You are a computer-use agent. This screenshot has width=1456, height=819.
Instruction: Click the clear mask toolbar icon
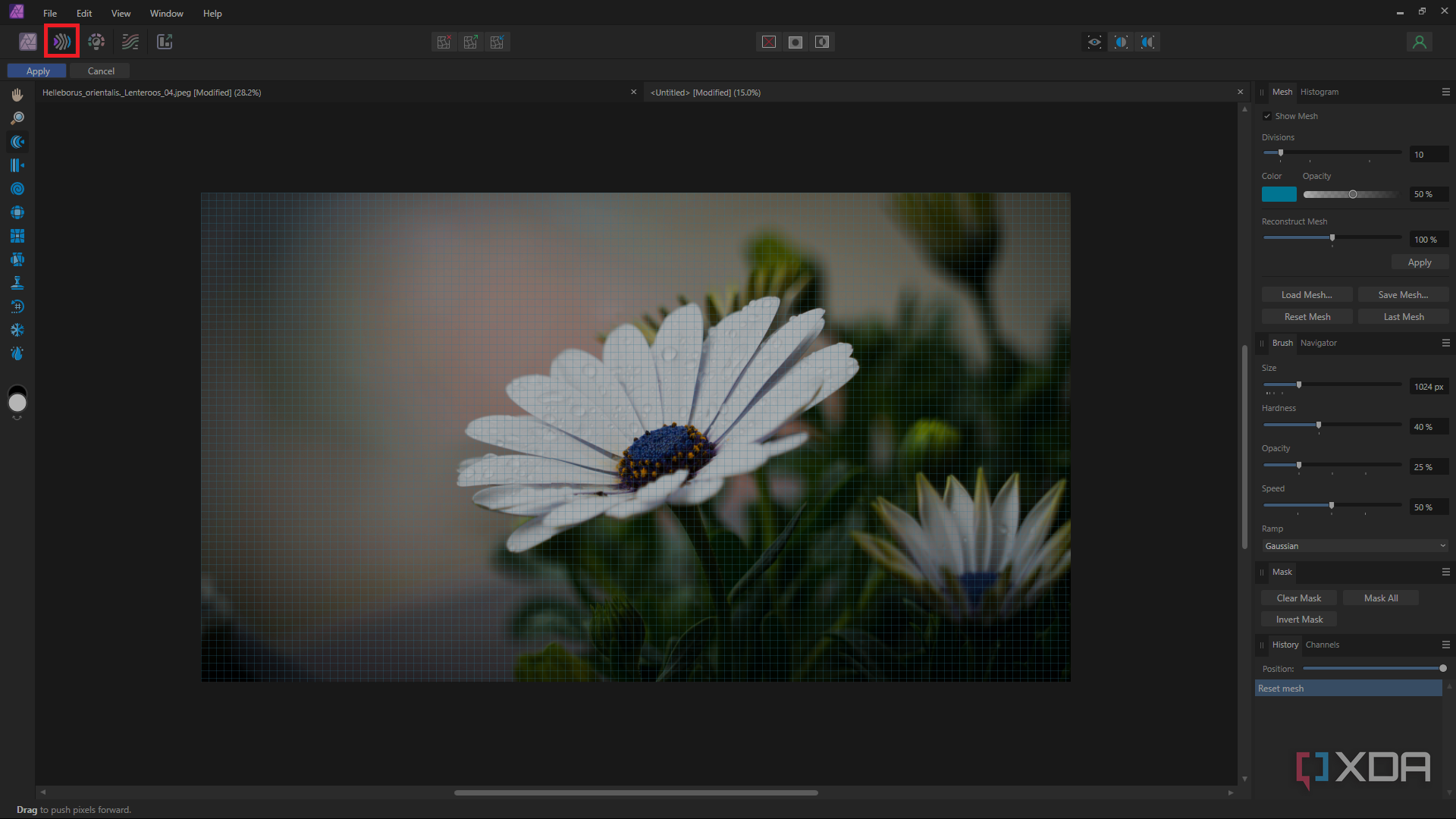pyautogui.click(x=769, y=42)
